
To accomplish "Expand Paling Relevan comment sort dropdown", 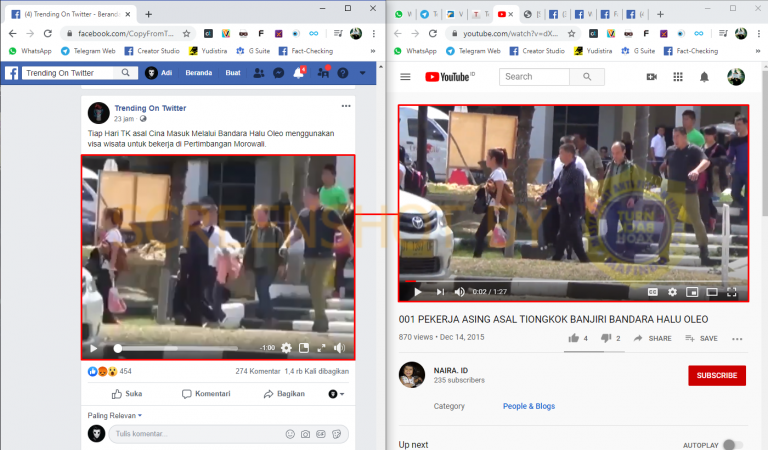I will (x=115, y=415).
